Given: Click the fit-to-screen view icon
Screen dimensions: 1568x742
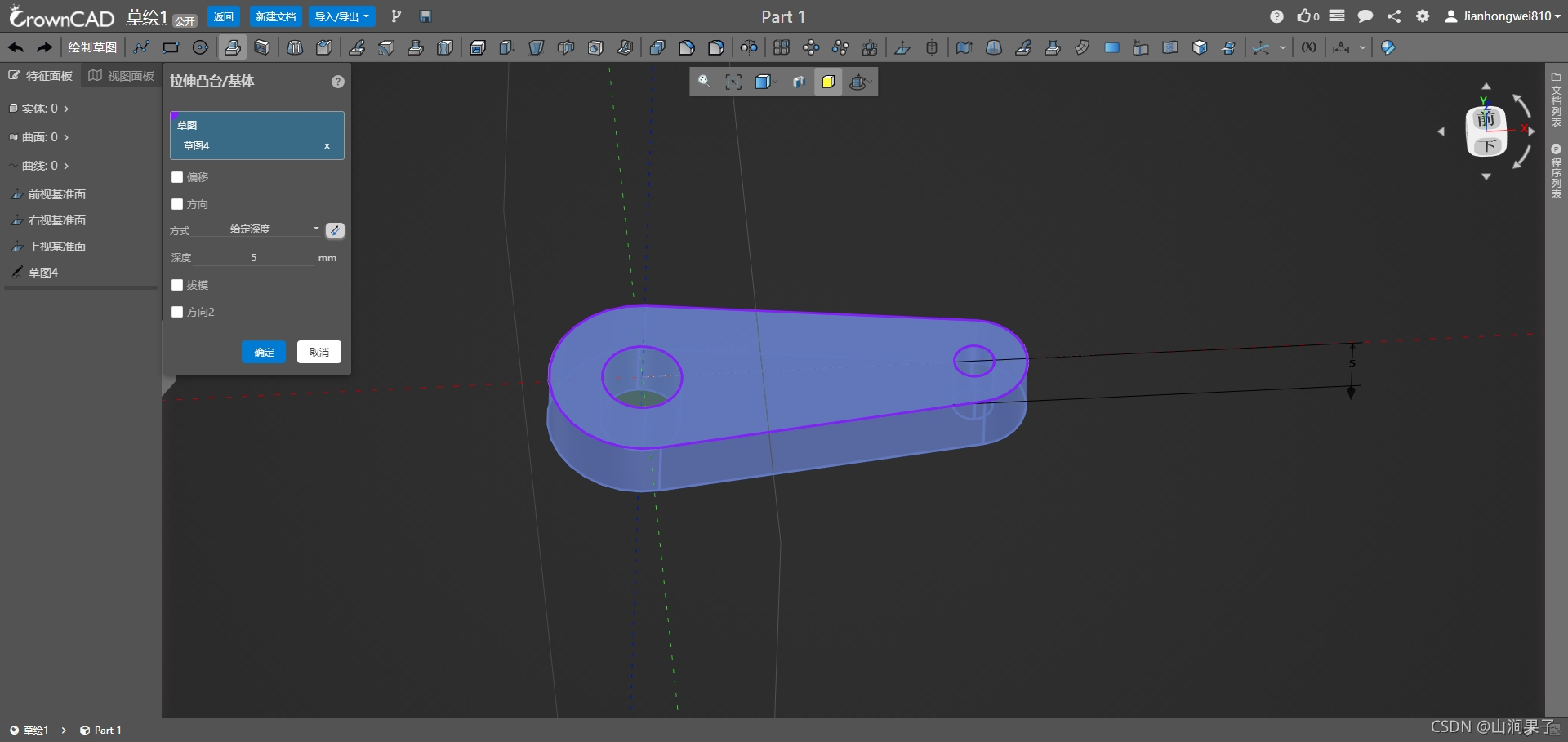Looking at the screenshot, I should tap(733, 82).
